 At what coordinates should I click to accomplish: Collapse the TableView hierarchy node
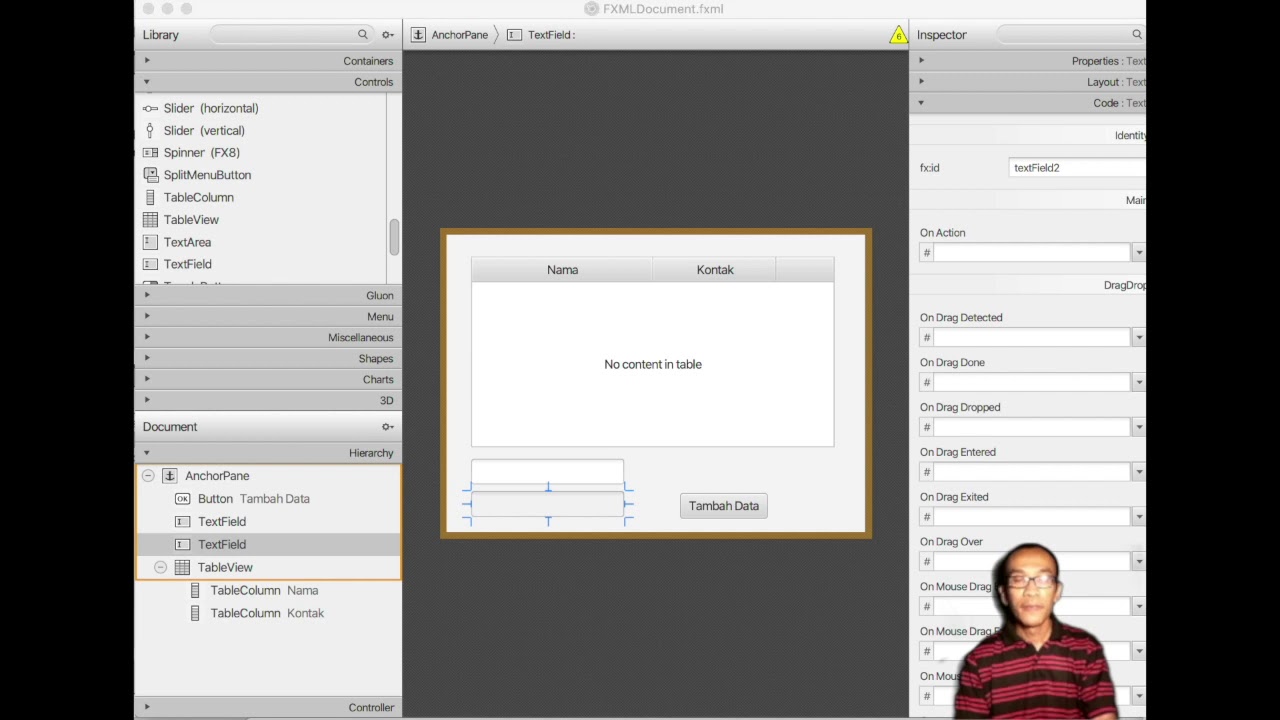[160, 567]
